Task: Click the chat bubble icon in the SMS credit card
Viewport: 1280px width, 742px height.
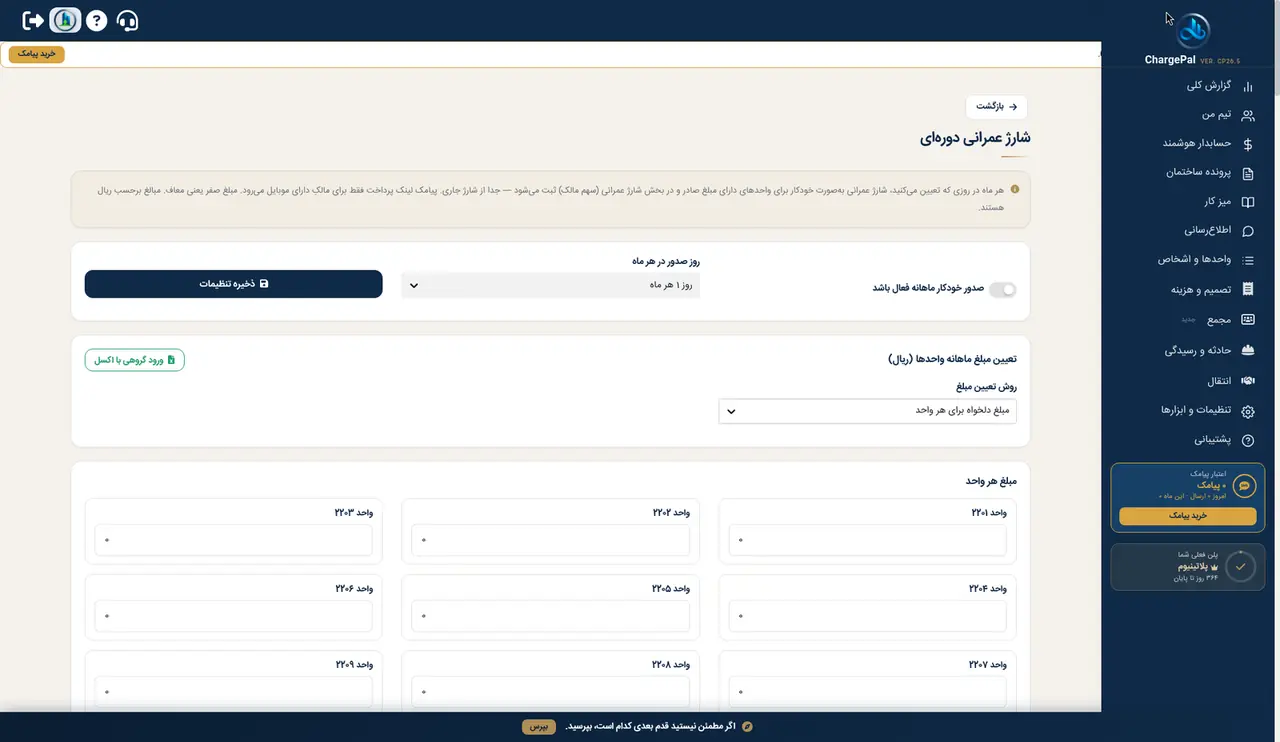Action: click(1245, 486)
